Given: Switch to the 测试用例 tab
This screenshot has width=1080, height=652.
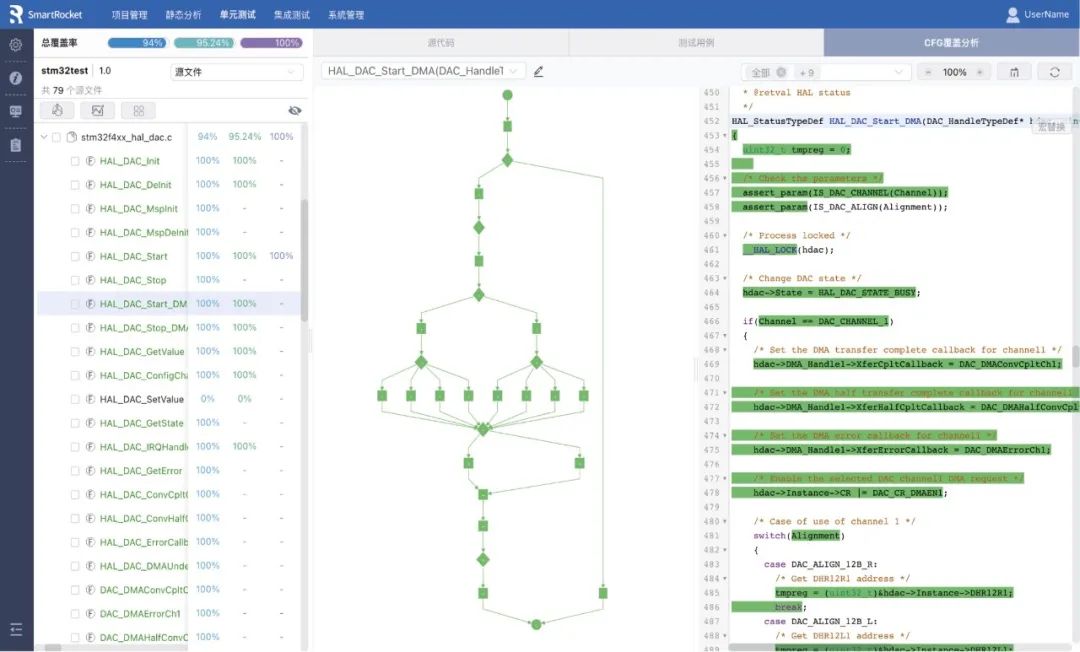Looking at the screenshot, I should (x=695, y=43).
